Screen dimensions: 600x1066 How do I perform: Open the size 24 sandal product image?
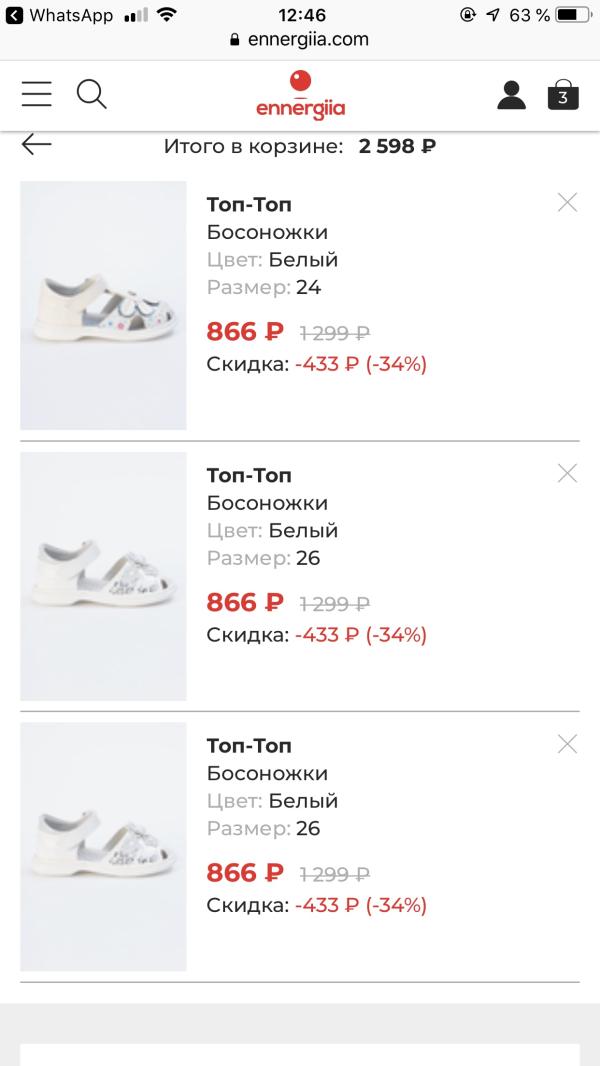click(103, 305)
